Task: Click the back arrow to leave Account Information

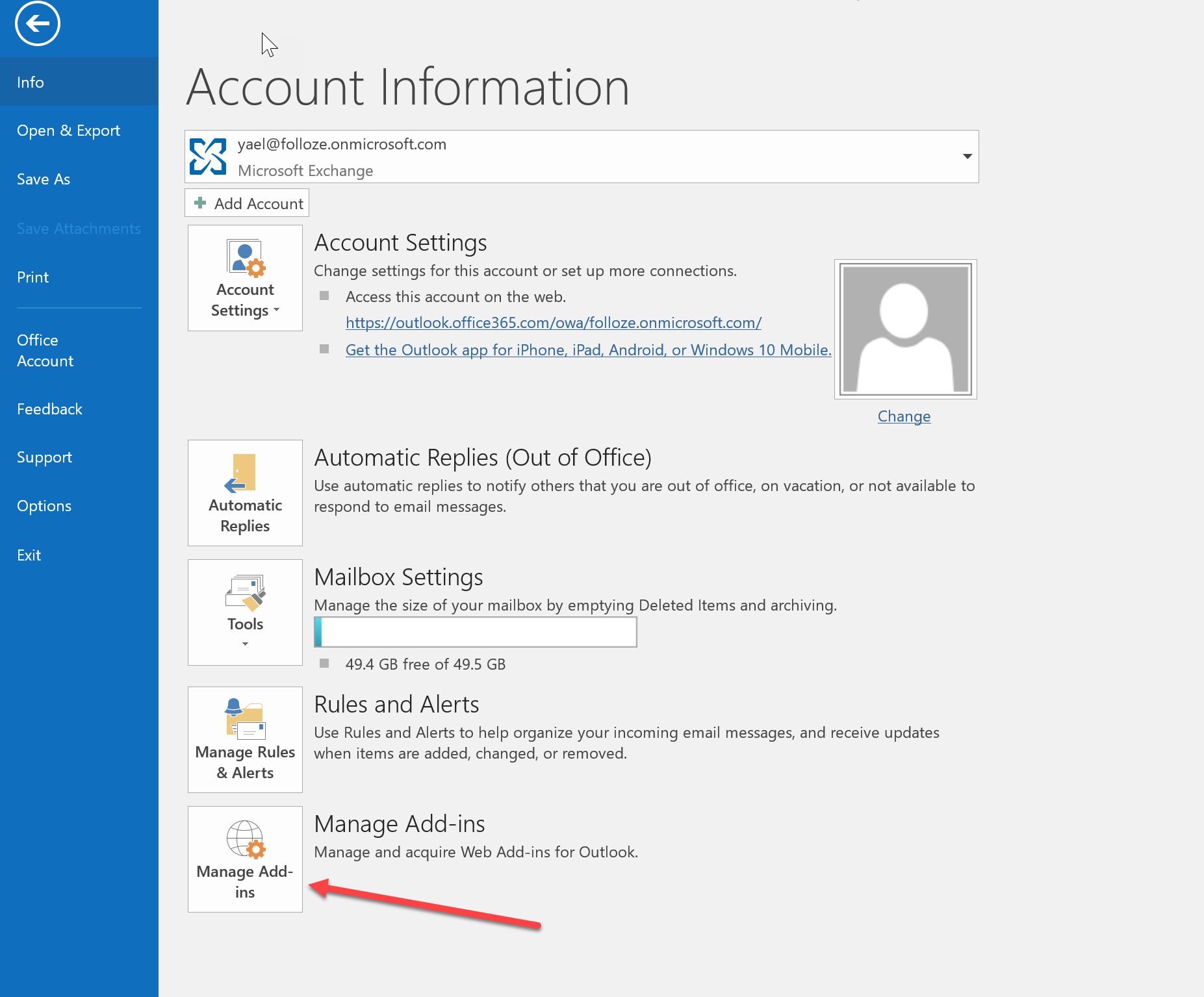Action: click(x=37, y=23)
